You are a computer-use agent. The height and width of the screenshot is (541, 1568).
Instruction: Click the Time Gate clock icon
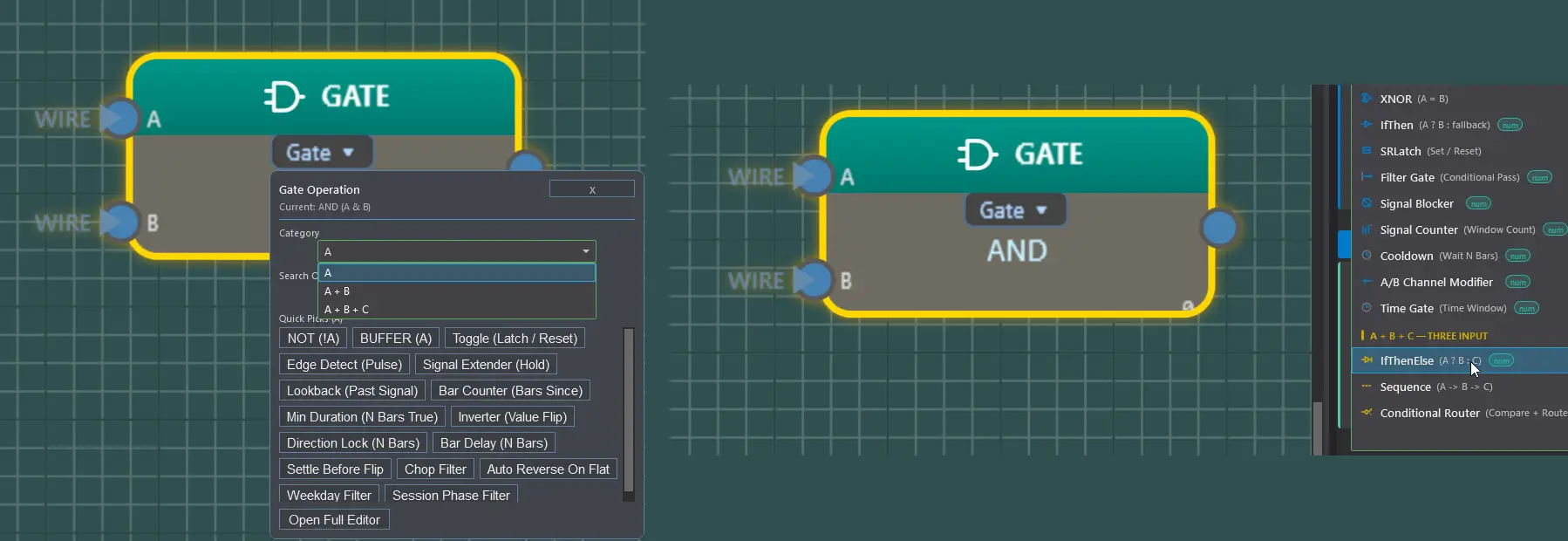click(x=1367, y=308)
